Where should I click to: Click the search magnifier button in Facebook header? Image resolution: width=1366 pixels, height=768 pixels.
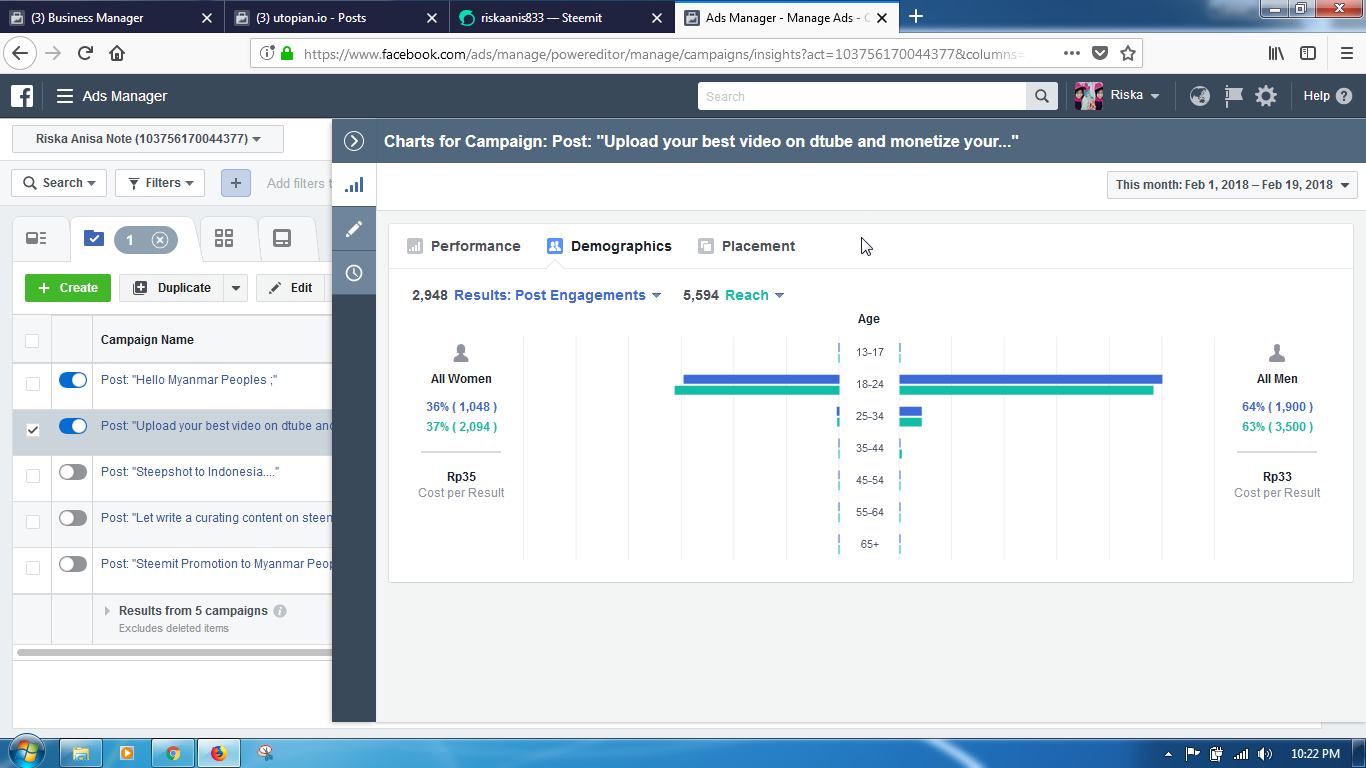click(1041, 96)
